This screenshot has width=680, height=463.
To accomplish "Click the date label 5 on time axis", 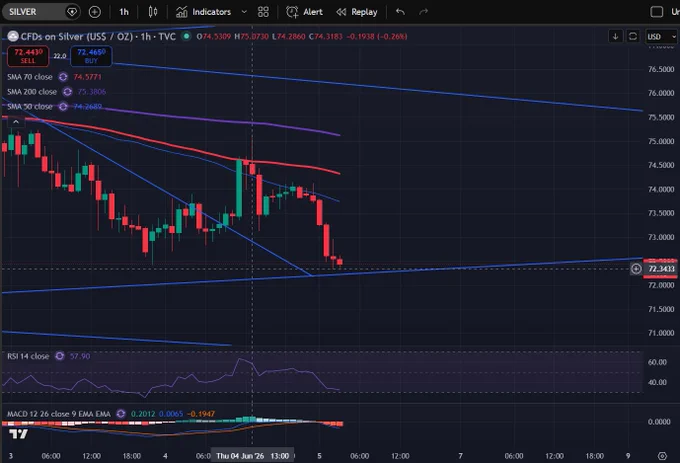I will (x=319, y=456).
